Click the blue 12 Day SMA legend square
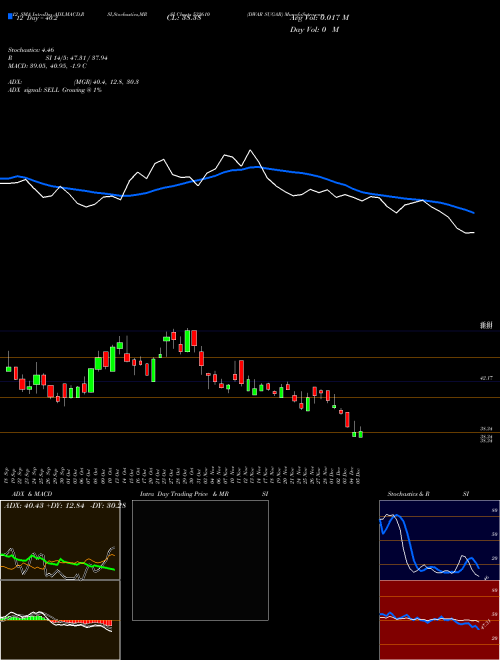The width and height of the screenshot is (500, 660). coord(10,17)
